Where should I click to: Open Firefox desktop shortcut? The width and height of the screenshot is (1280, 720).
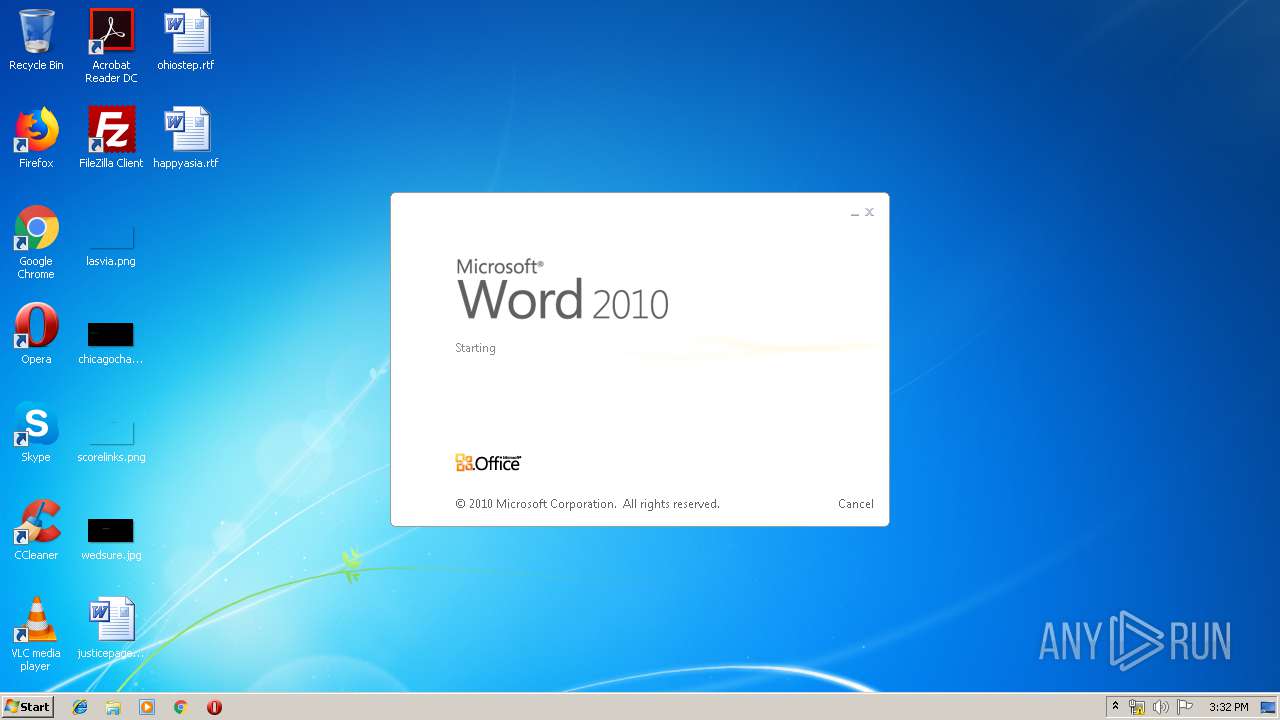pos(36,138)
